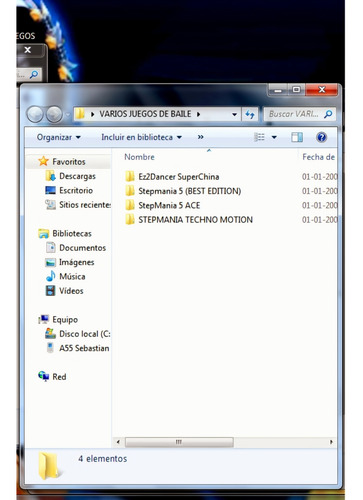Viewport: 363px width, 500px height.
Task: Open the view options dropdown arrow
Action: [x=274, y=137]
